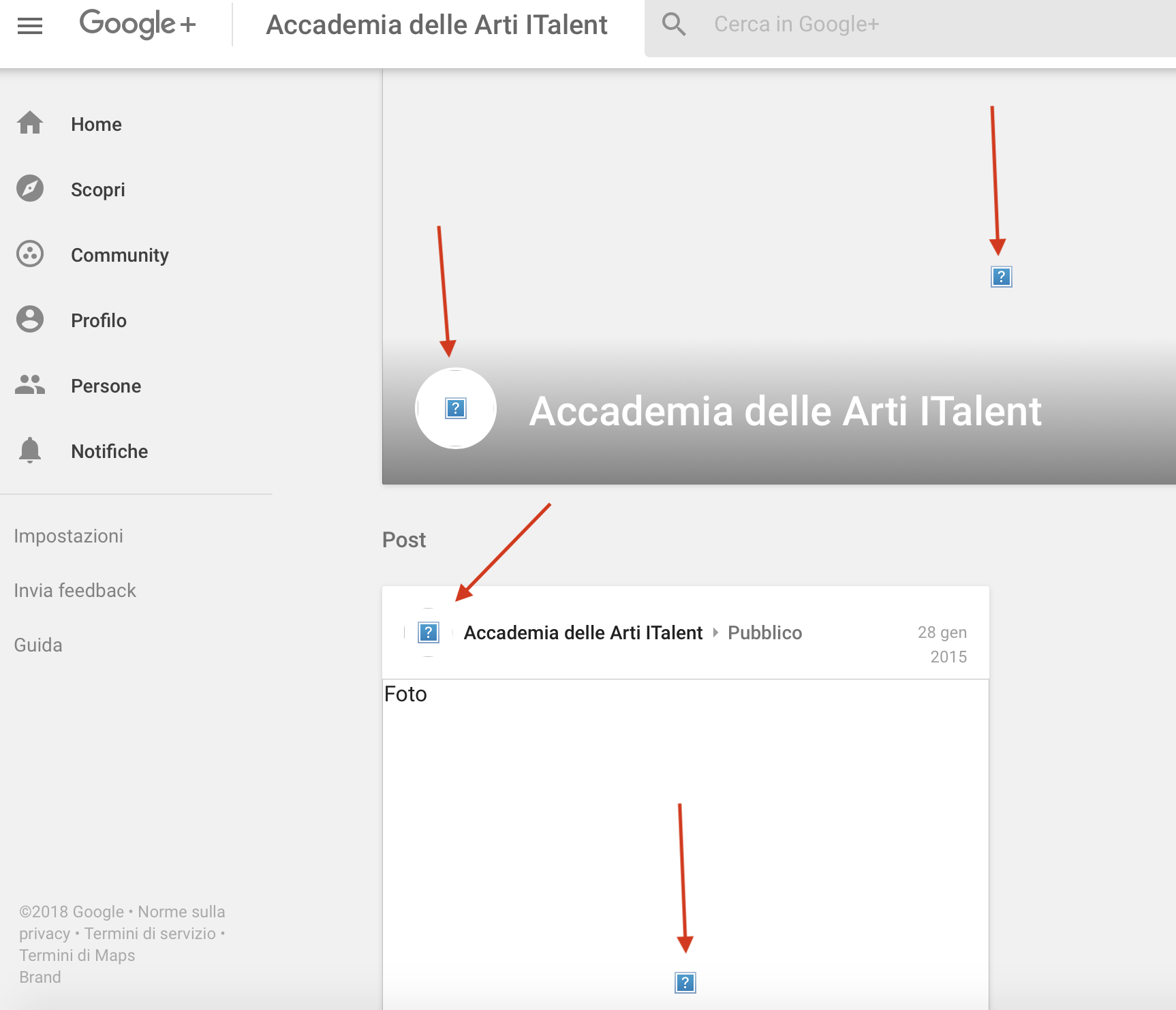Click the Foto label in the post
1176x1010 pixels.
click(x=405, y=694)
